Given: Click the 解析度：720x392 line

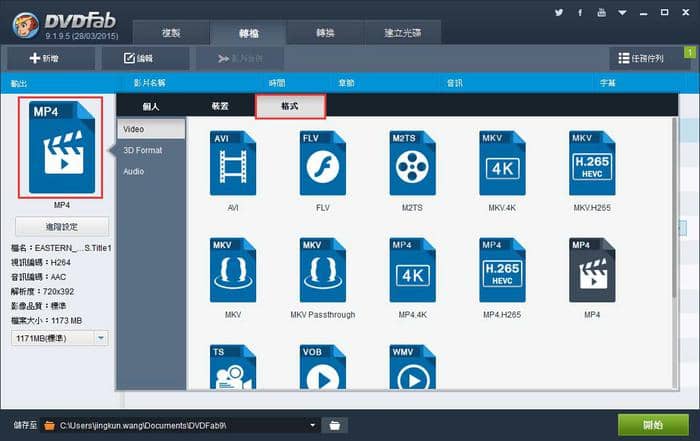Looking at the screenshot, I should [42, 291].
